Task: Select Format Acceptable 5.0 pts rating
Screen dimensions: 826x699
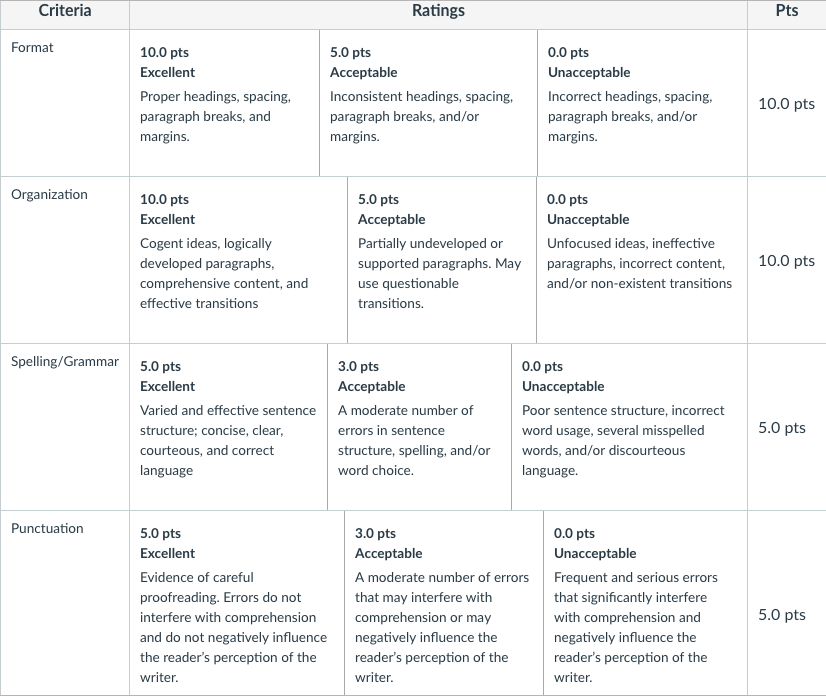Action: click(x=428, y=103)
